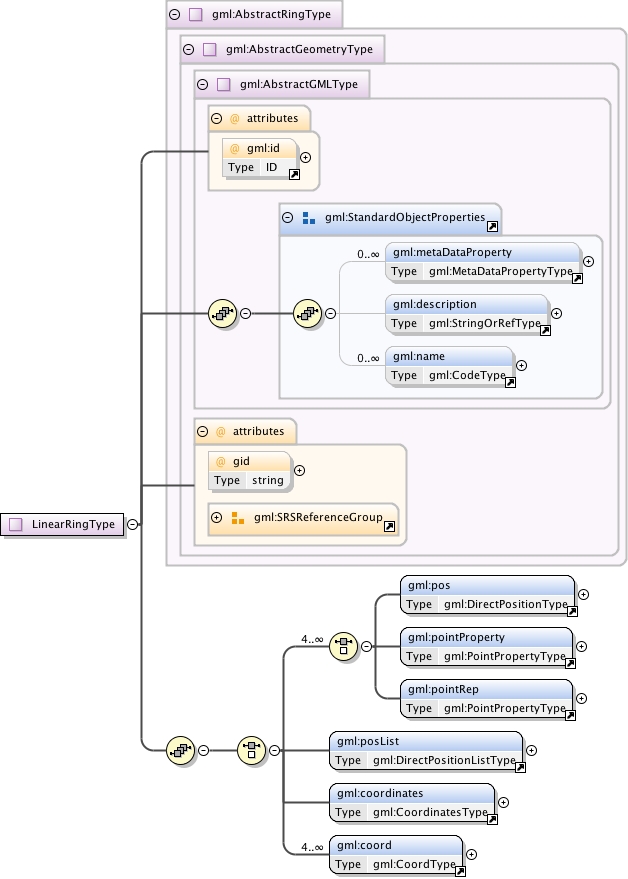Select sequence icon inside gml:StandardObjectProperties
Screen dimensions: 628x879
[308, 313]
